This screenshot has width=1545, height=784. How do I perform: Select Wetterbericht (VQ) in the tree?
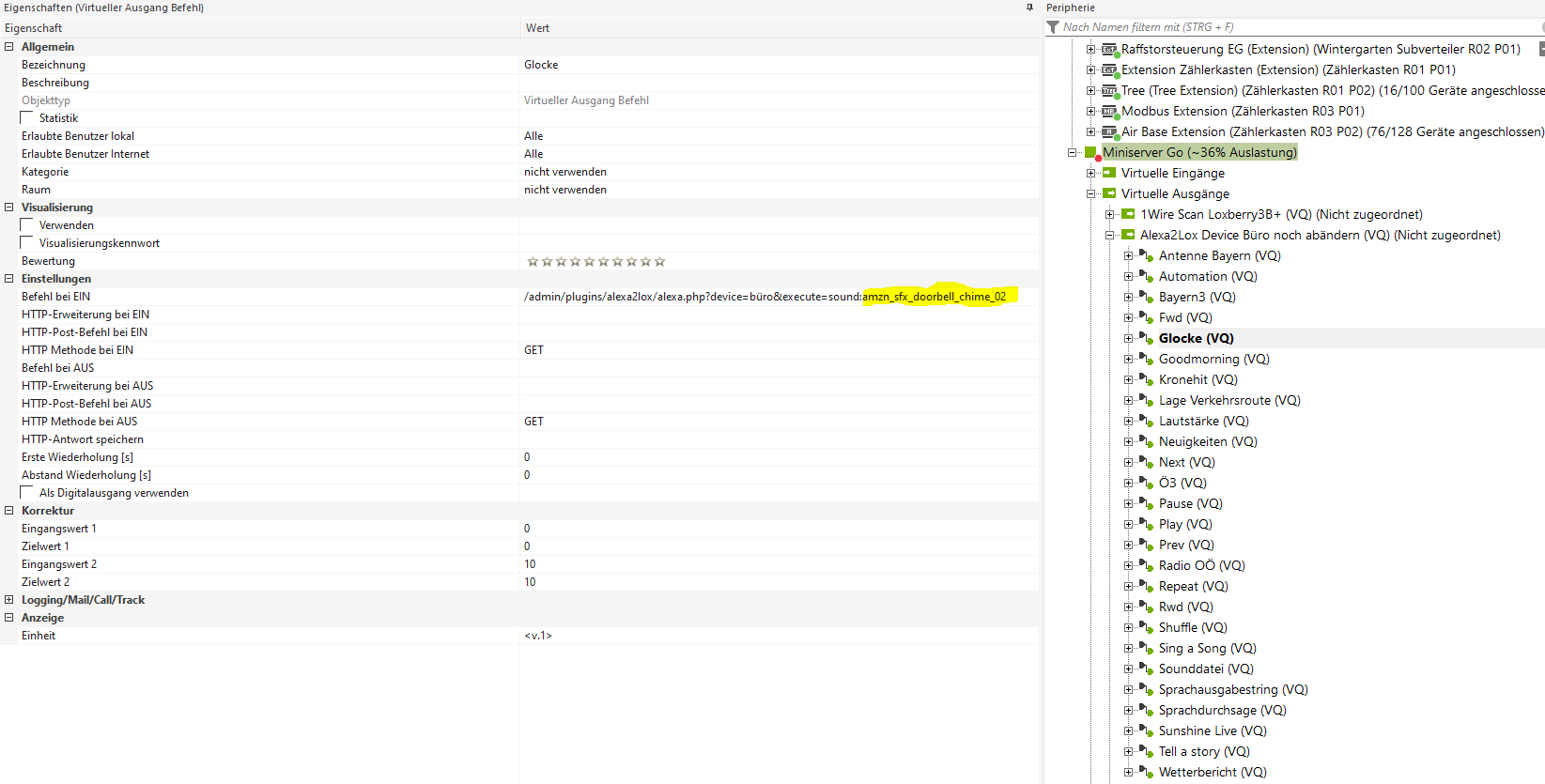pos(1212,772)
